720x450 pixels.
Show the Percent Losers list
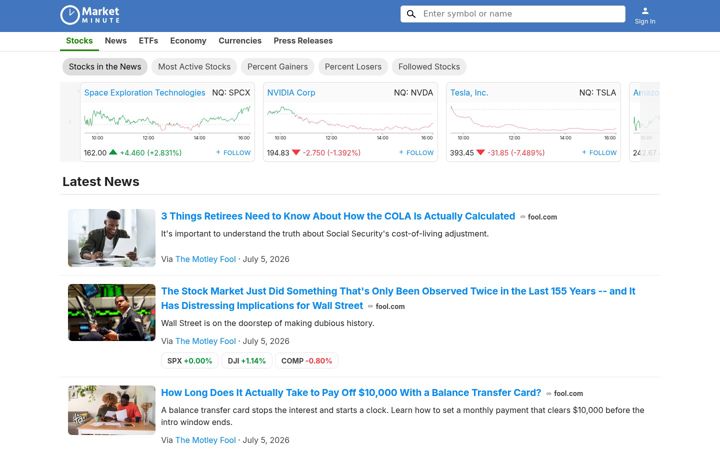pos(353,67)
